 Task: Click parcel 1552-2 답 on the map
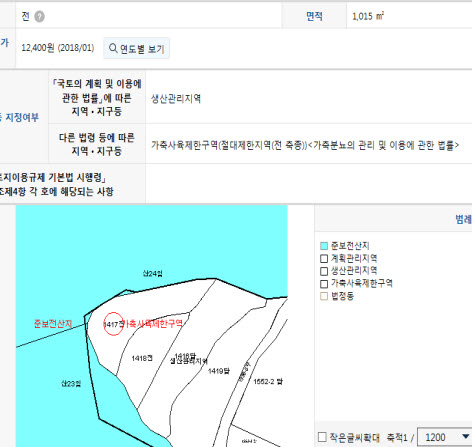[x=268, y=382]
